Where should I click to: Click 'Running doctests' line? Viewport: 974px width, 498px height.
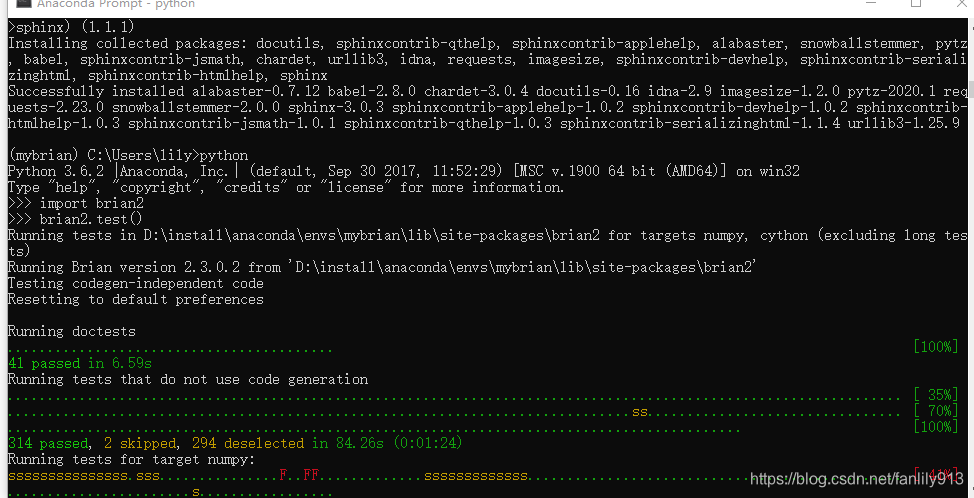click(71, 332)
